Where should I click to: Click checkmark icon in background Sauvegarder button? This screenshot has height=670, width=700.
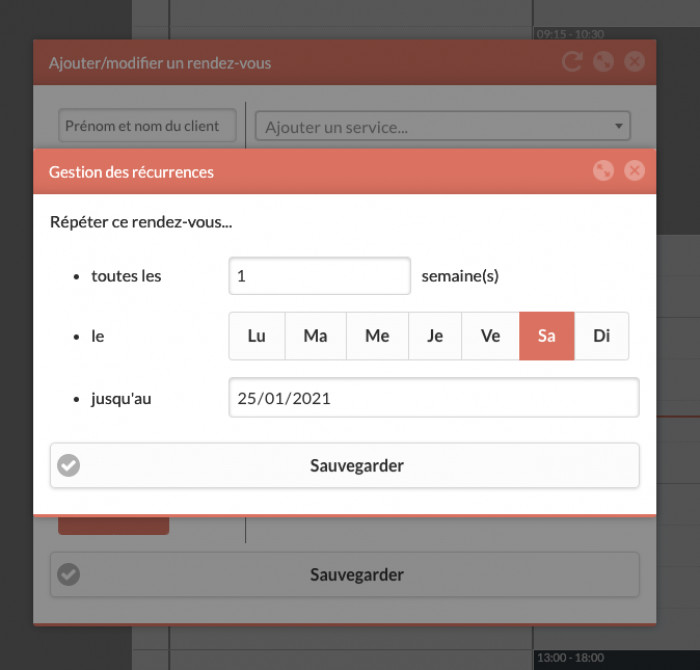[68, 574]
